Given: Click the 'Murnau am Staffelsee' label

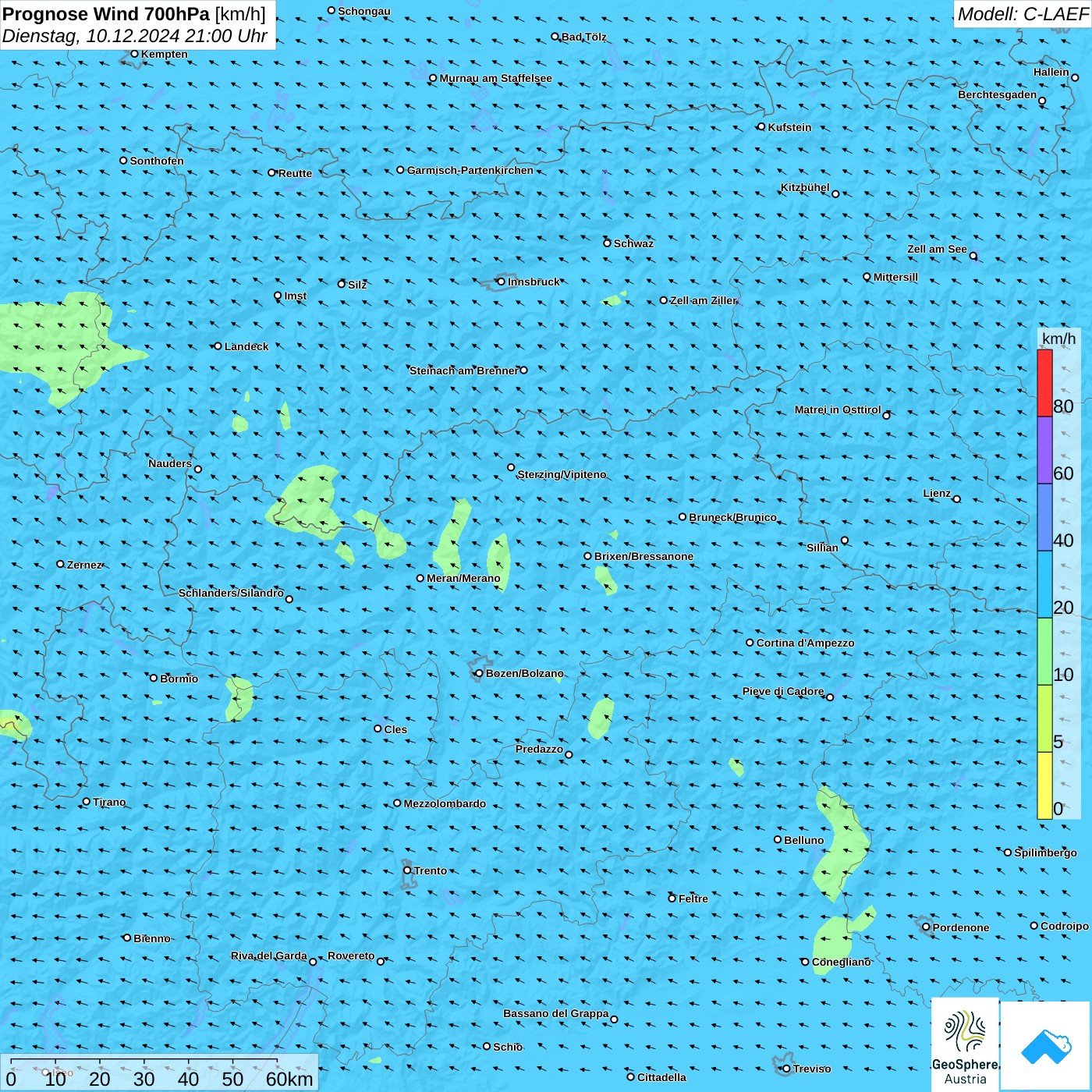Looking at the screenshot, I should click(495, 78).
